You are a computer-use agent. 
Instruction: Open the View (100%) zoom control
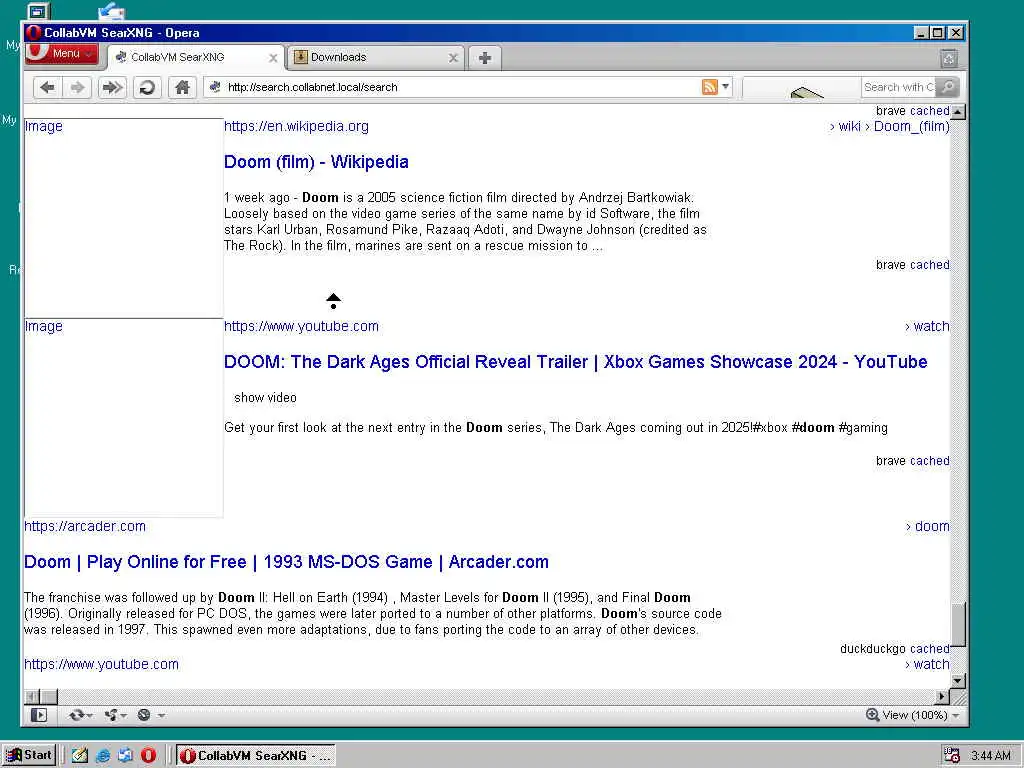pyautogui.click(x=912, y=715)
